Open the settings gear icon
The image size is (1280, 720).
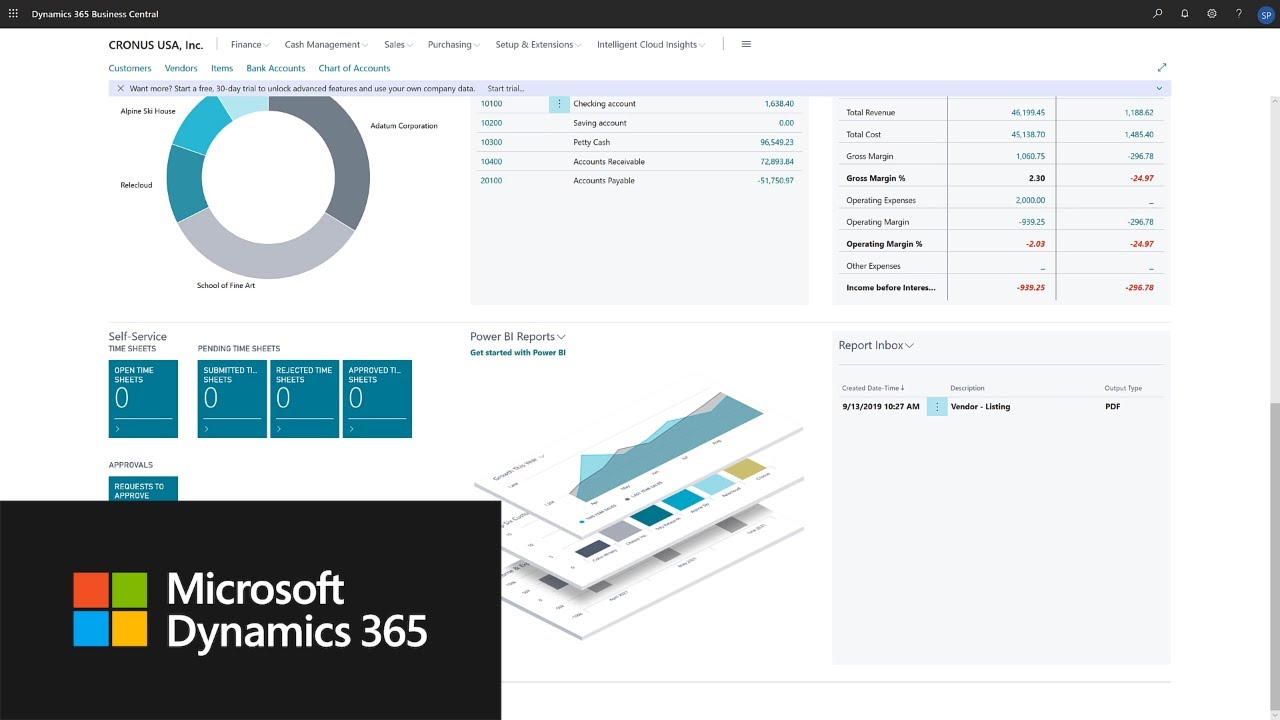click(x=1212, y=14)
